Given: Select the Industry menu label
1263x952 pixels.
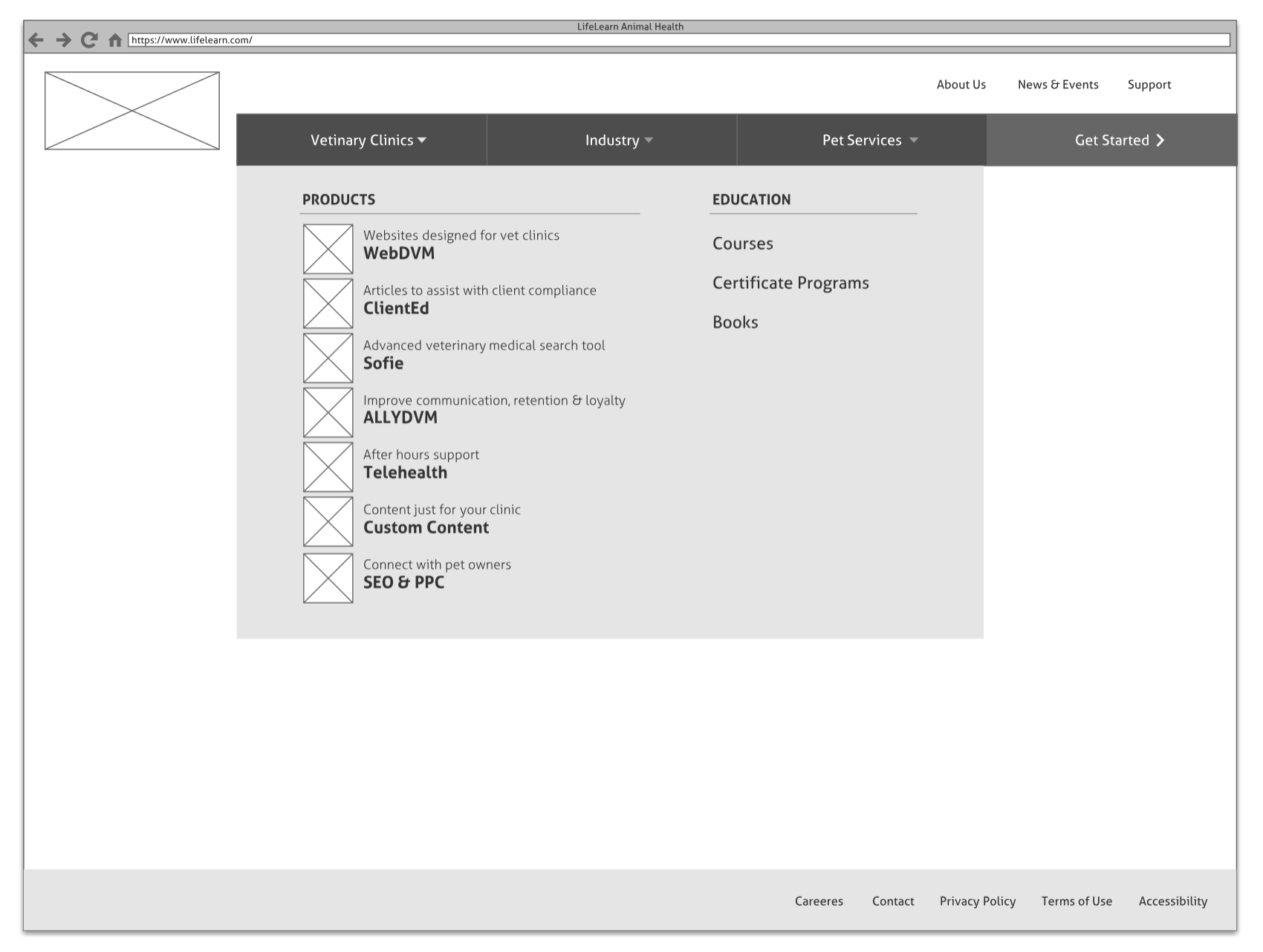Looking at the screenshot, I should [612, 140].
